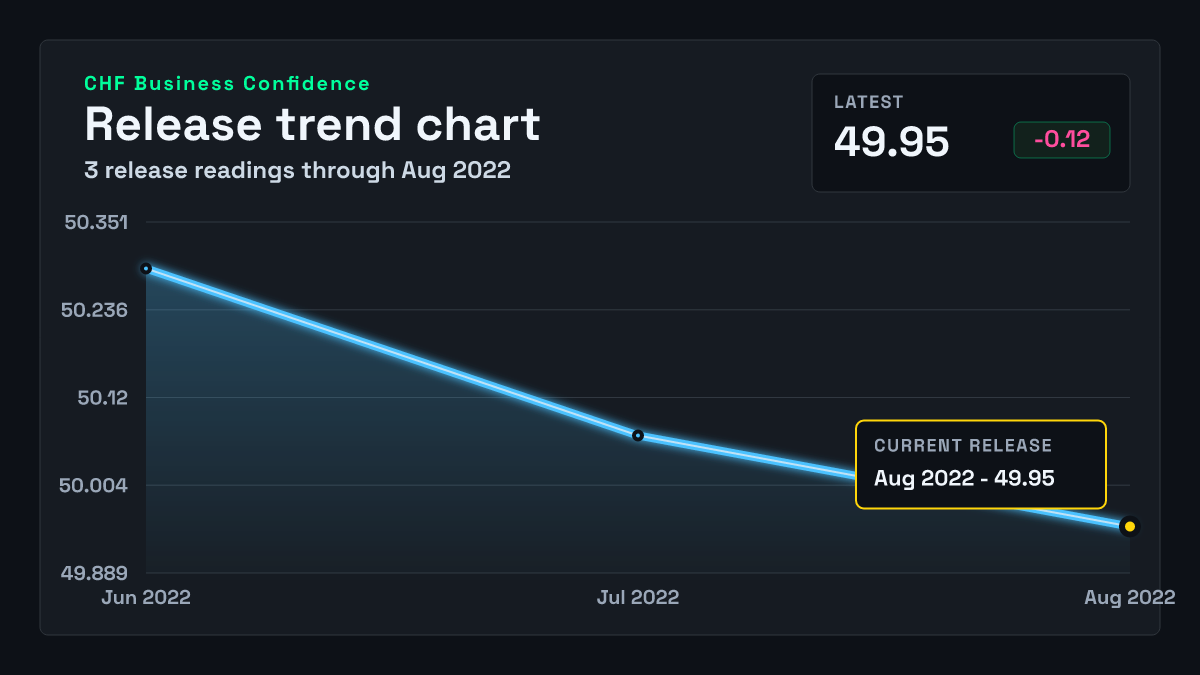The image size is (1200, 675).
Task: Click the Release trend chart title
Action: (x=312, y=125)
